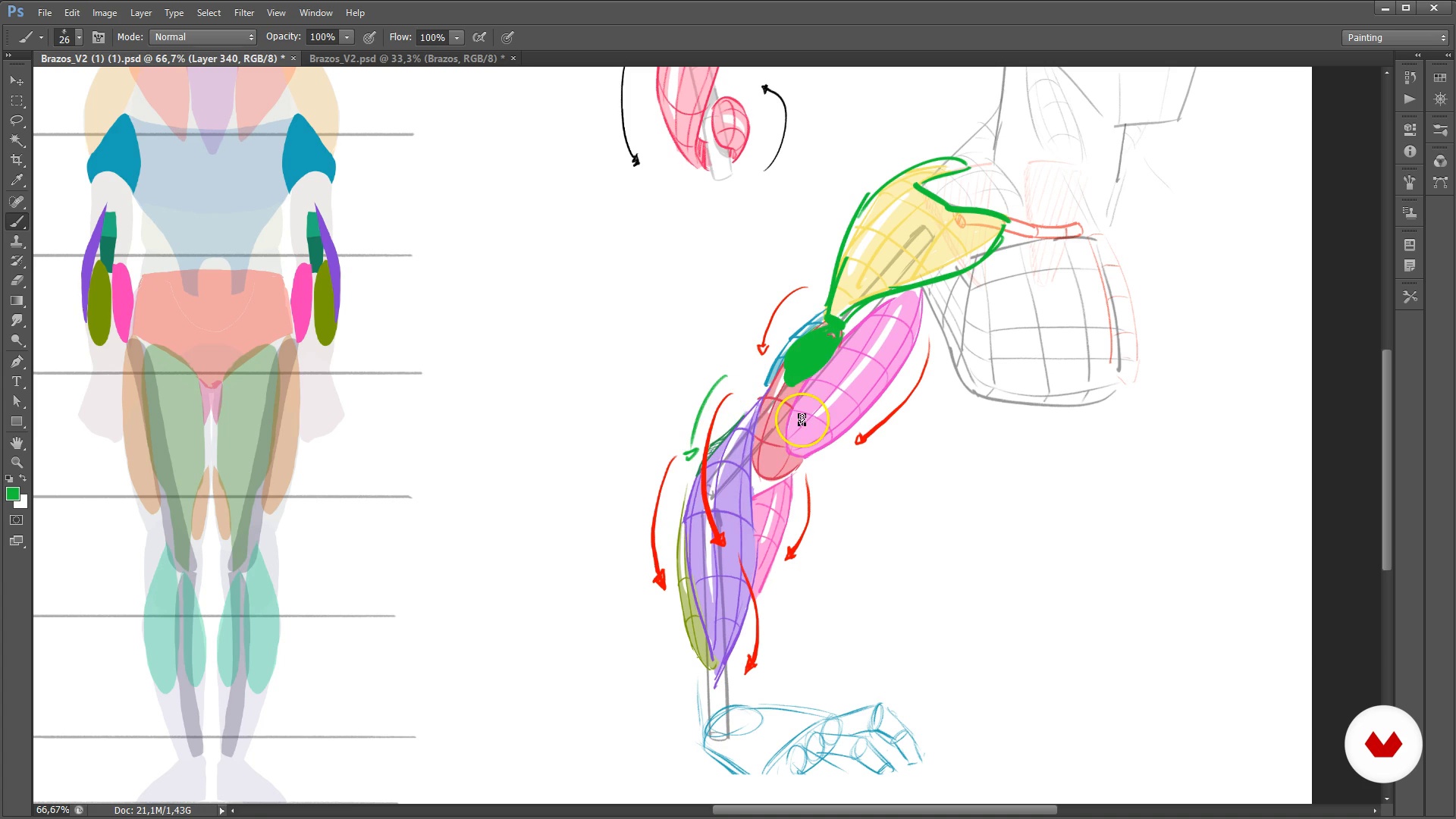Select the Rectangle shape tool
This screenshot has width=1456, height=819.
pos(17,422)
